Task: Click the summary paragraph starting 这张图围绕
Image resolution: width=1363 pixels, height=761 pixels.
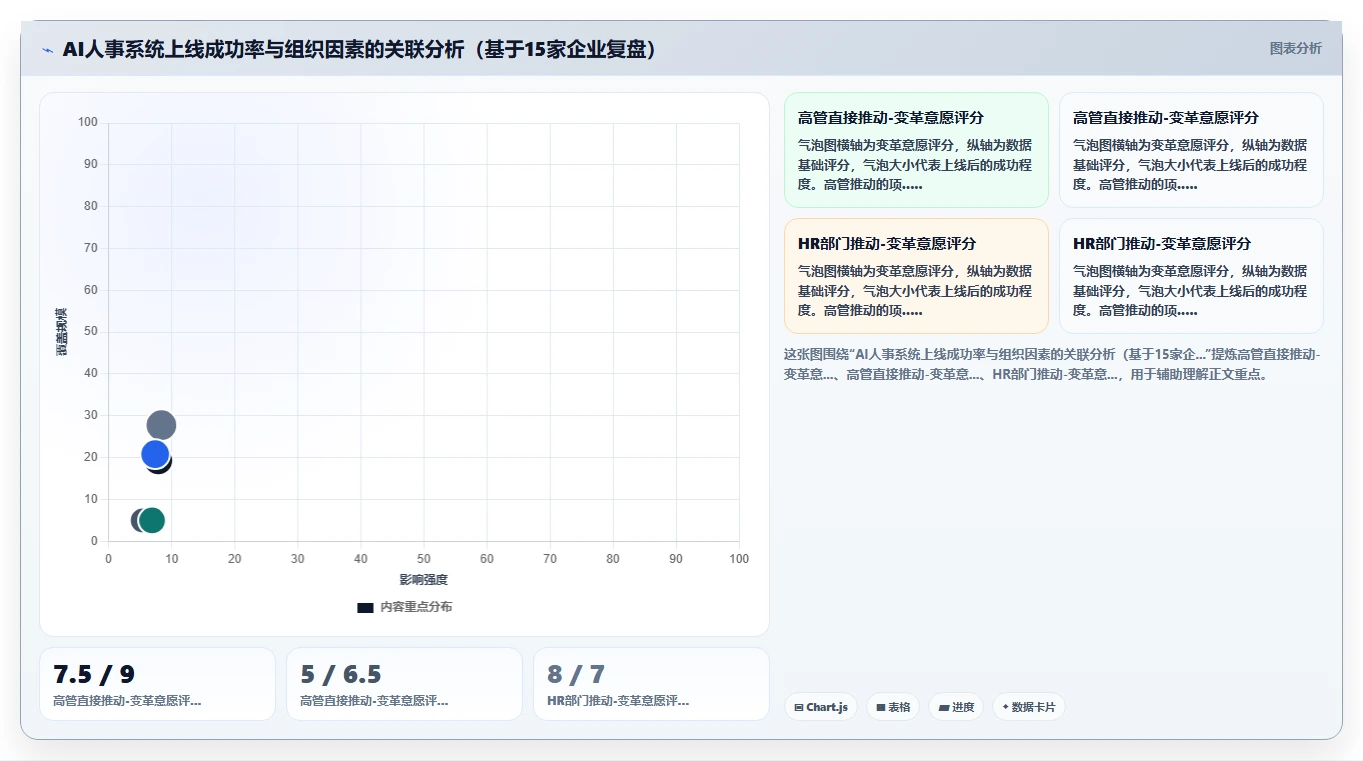Action: tap(1053, 365)
